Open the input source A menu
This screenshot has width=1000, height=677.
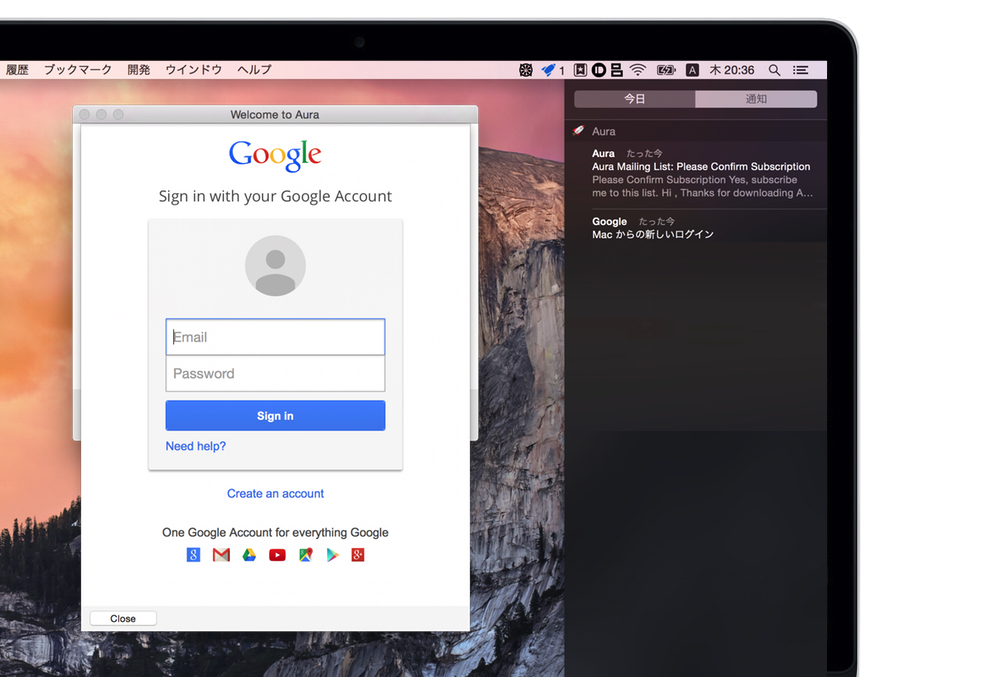click(692, 70)
